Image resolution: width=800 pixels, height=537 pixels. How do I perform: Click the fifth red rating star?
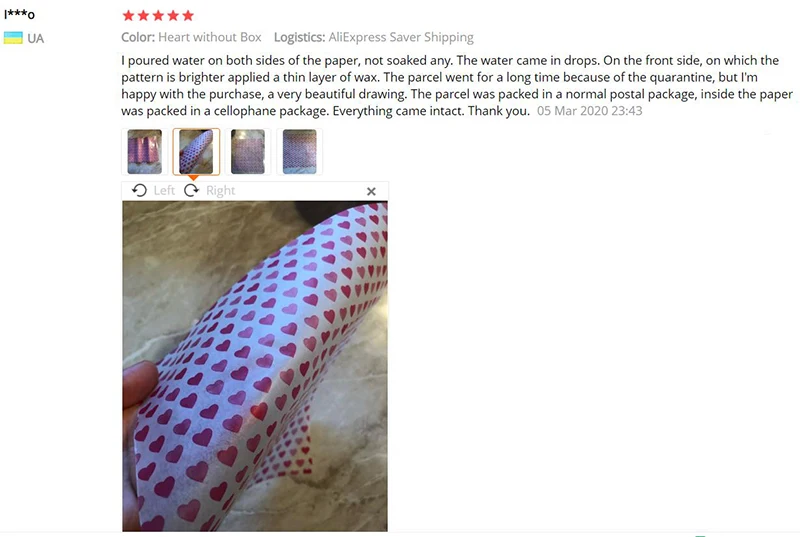click(188, 15)
